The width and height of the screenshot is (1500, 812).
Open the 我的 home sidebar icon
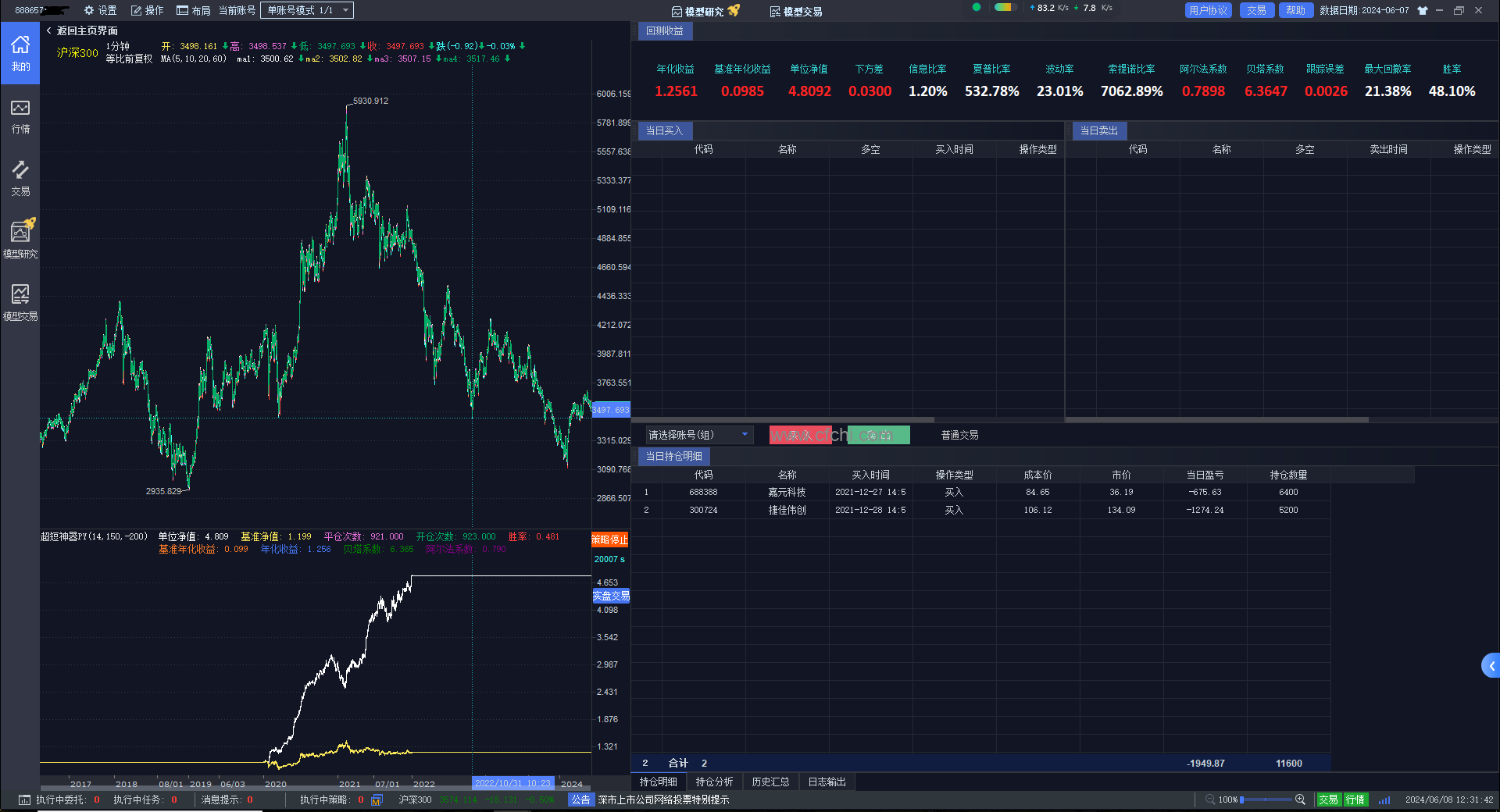(20, 52)
